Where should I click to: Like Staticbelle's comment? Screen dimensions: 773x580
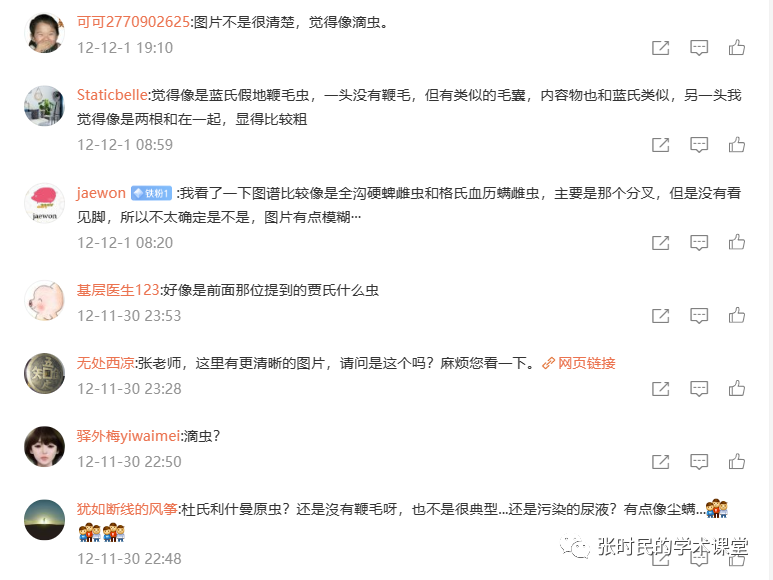737,144
